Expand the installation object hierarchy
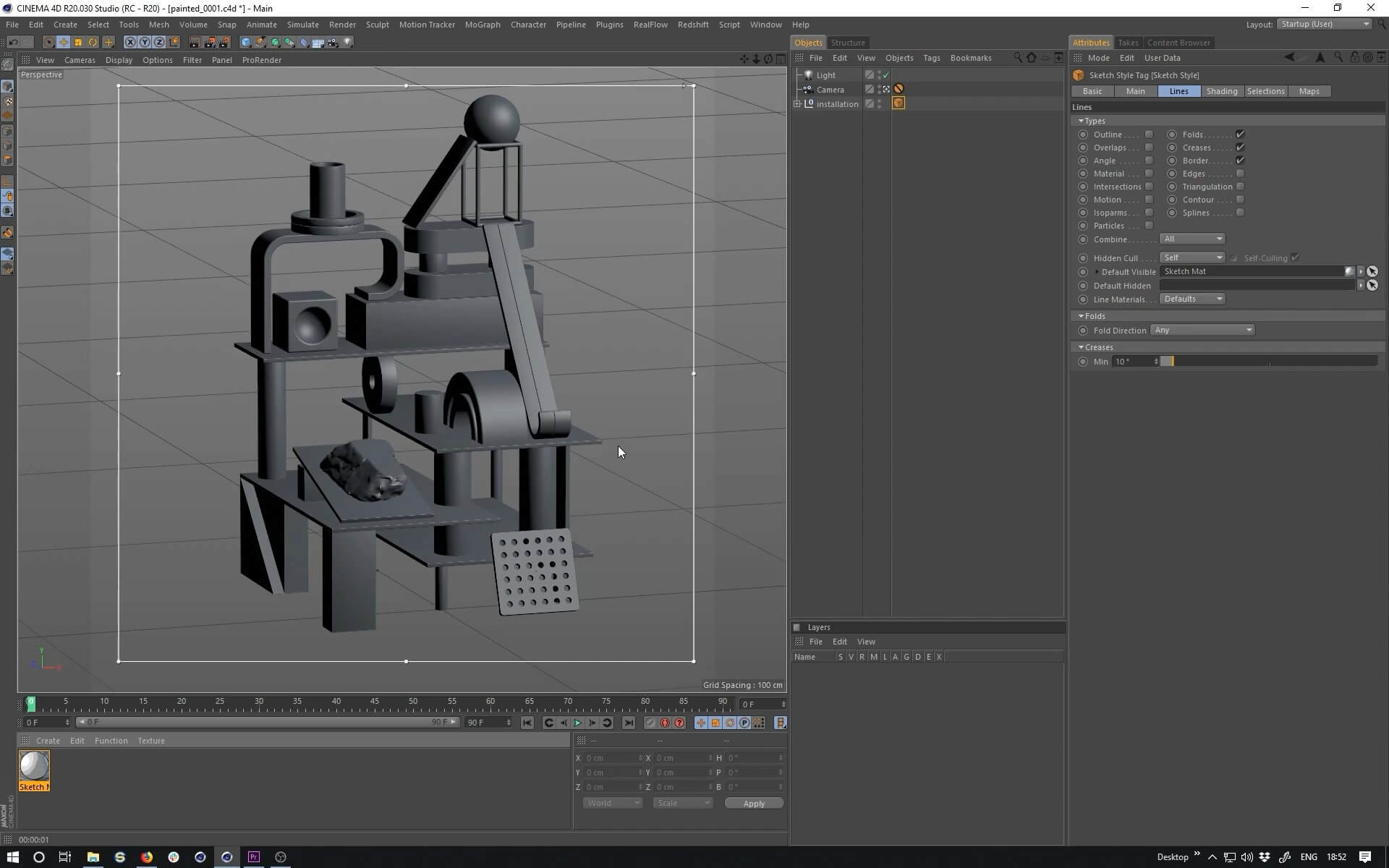Viewport: 1389px width, 868px height. click(797, 103)
